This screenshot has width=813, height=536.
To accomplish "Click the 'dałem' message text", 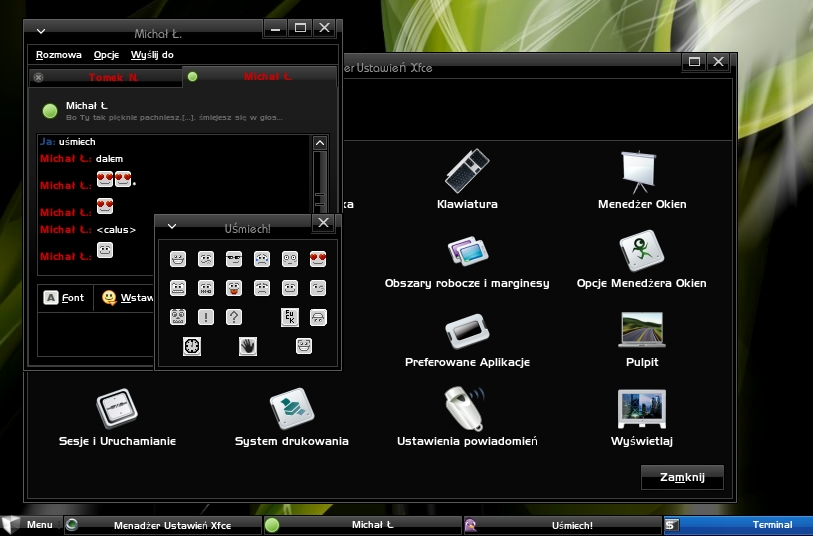I will pyautogui.click(x=109, y=159).
